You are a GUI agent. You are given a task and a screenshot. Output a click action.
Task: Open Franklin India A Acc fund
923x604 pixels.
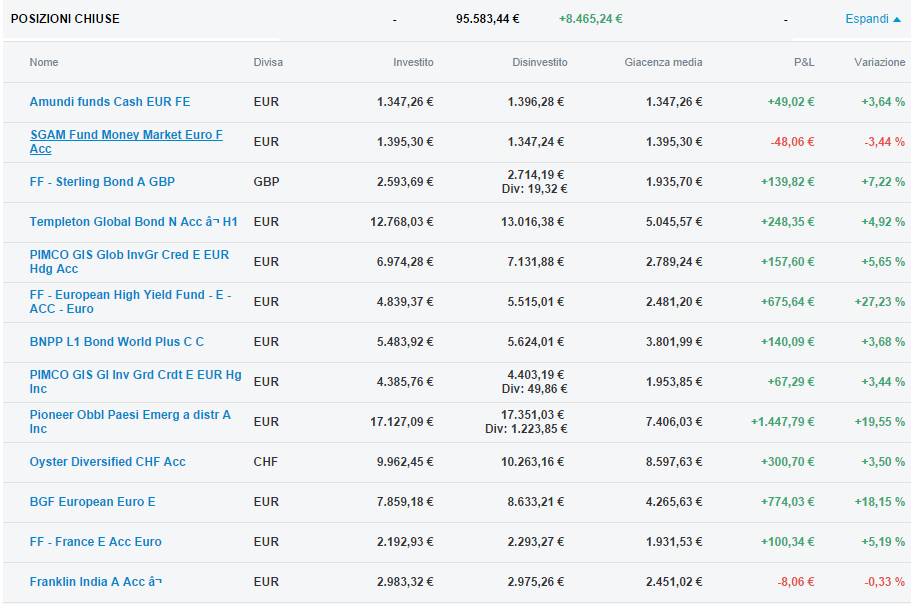96,582
